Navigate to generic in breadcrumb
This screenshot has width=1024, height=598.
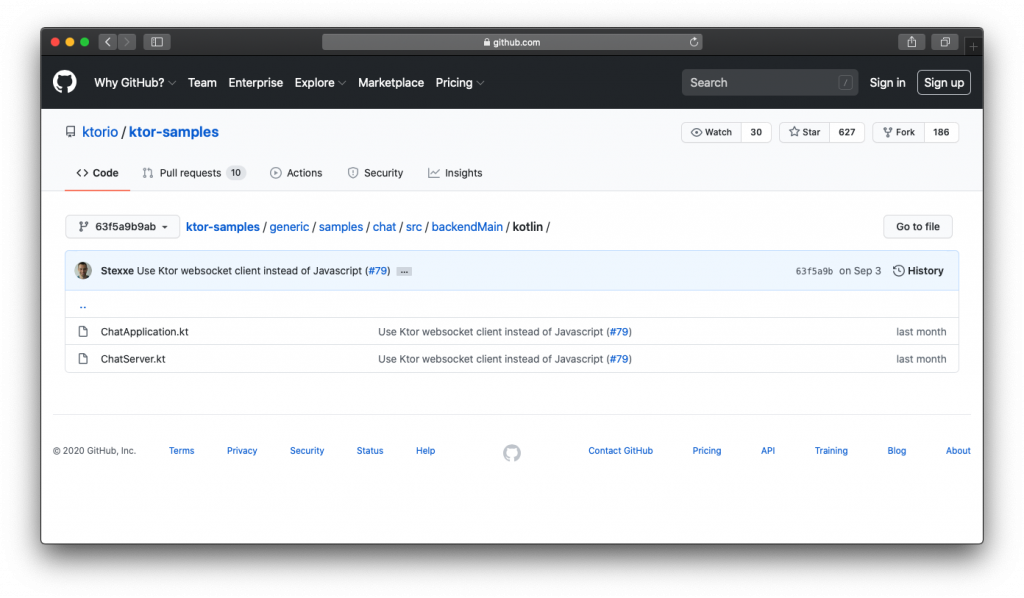[289, 227]
